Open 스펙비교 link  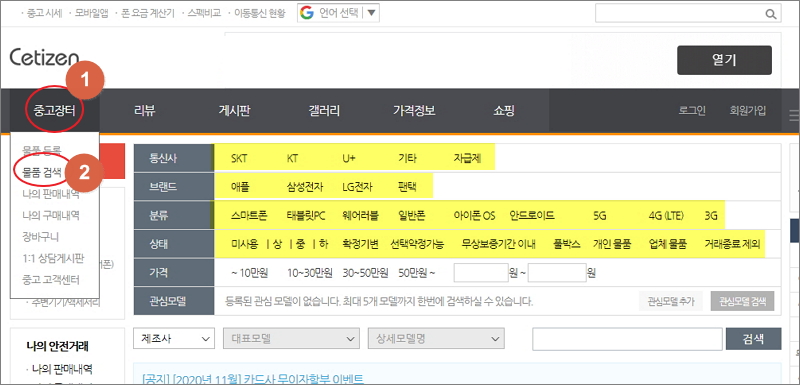(x=204, y=13)
